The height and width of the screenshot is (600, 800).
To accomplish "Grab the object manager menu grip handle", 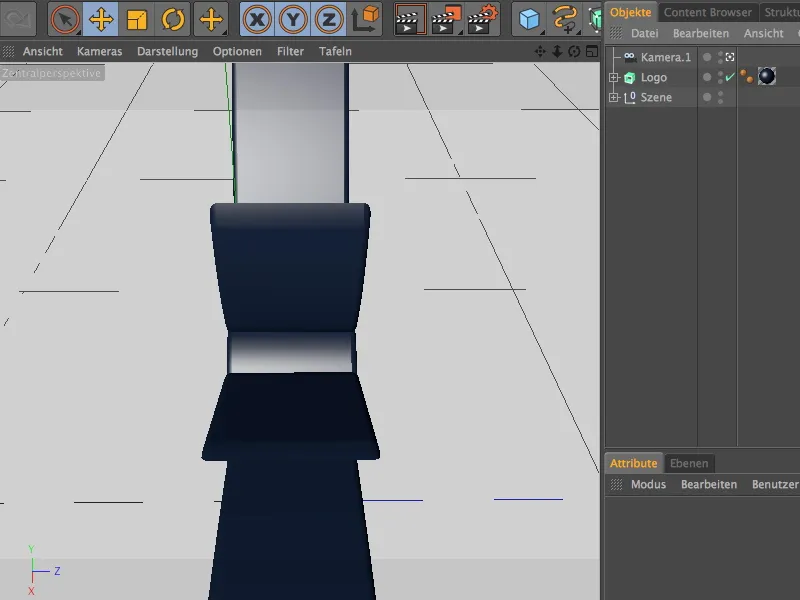I will 616,34.
